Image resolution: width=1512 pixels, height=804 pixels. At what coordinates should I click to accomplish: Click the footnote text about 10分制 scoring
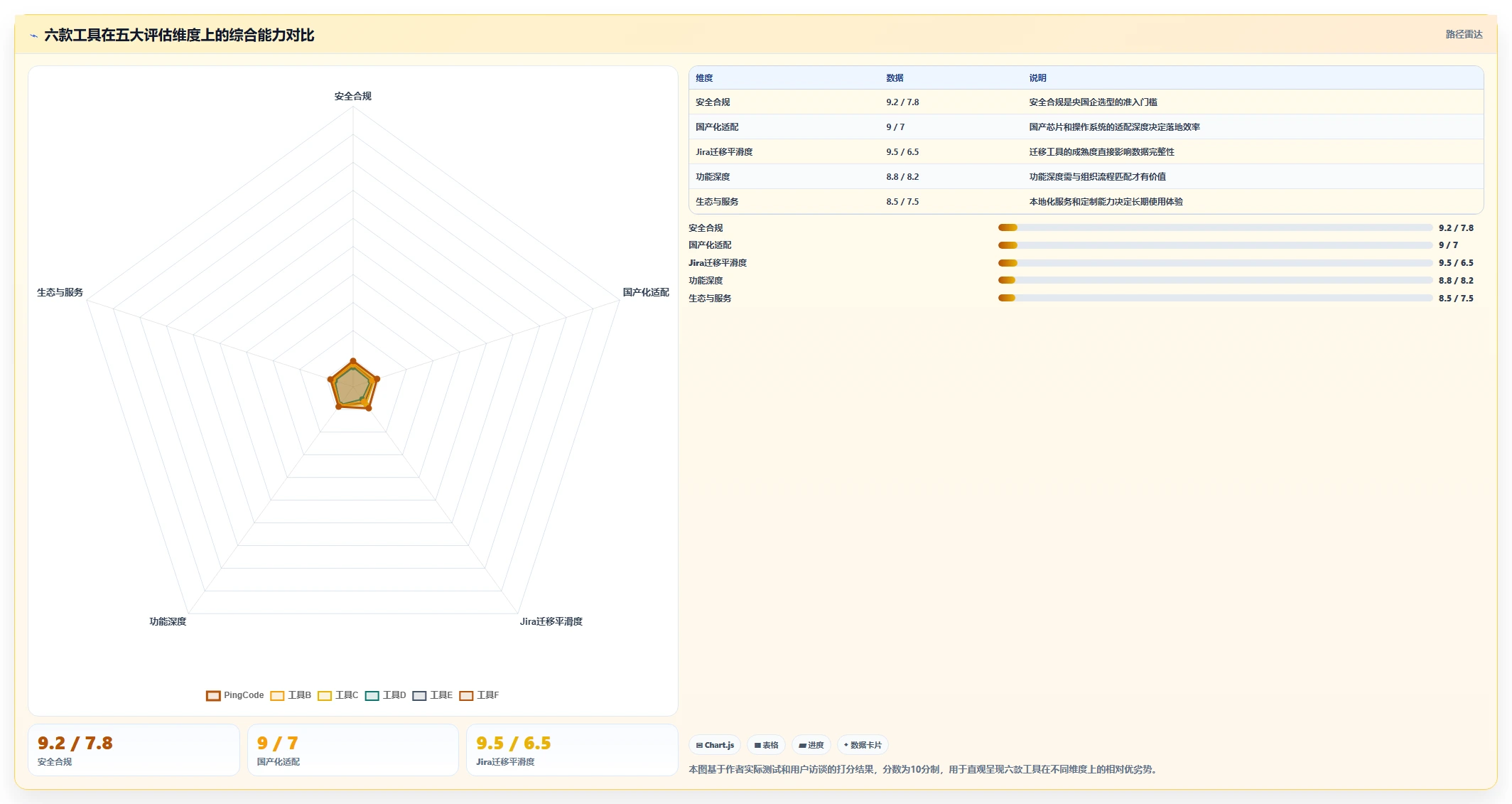click(924, 769)
